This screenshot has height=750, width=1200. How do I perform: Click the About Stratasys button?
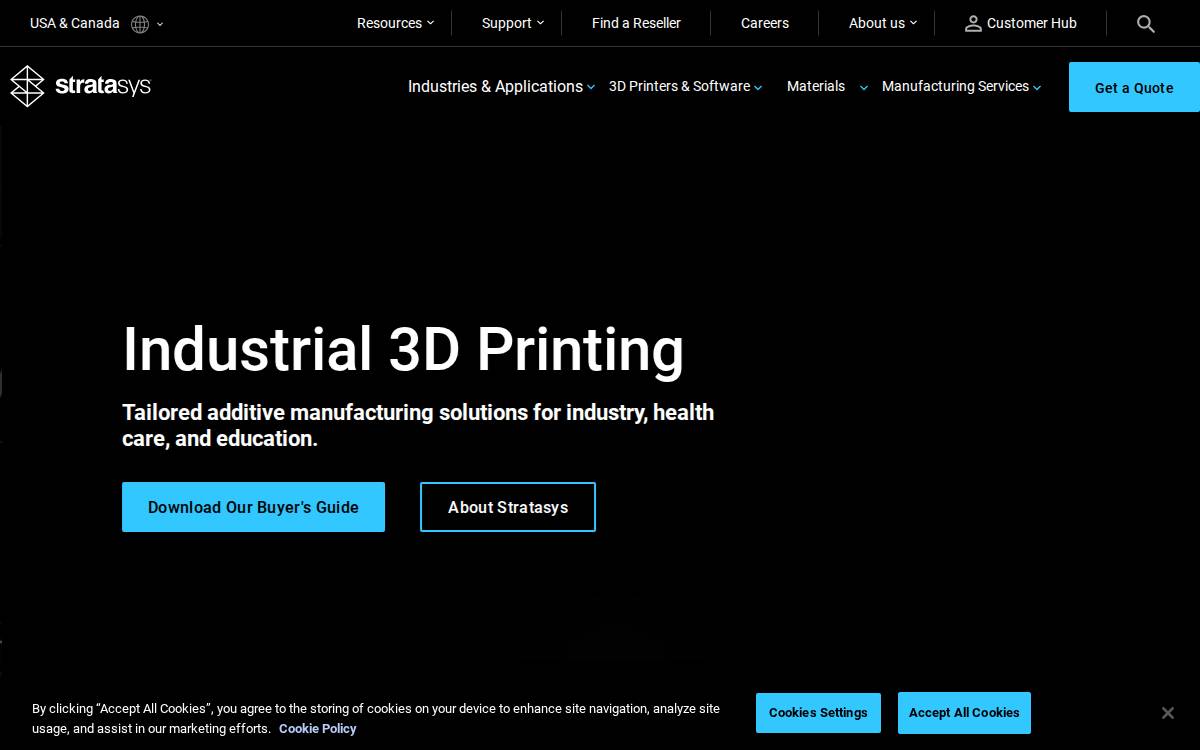tap(508, 507)
